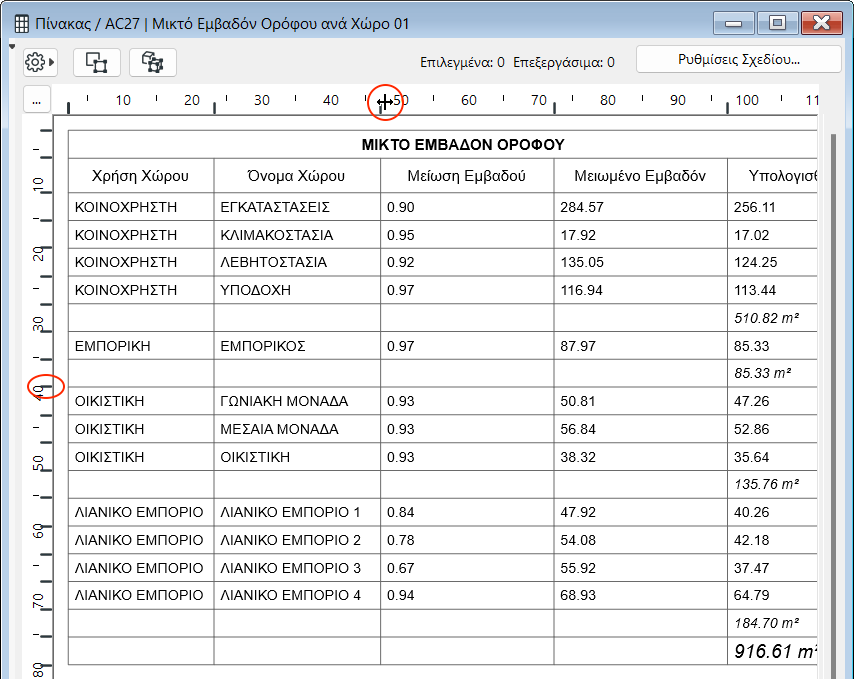This screenshot has height=679, width=854.
Task: Close the schedule window
Action: (824, 23)
